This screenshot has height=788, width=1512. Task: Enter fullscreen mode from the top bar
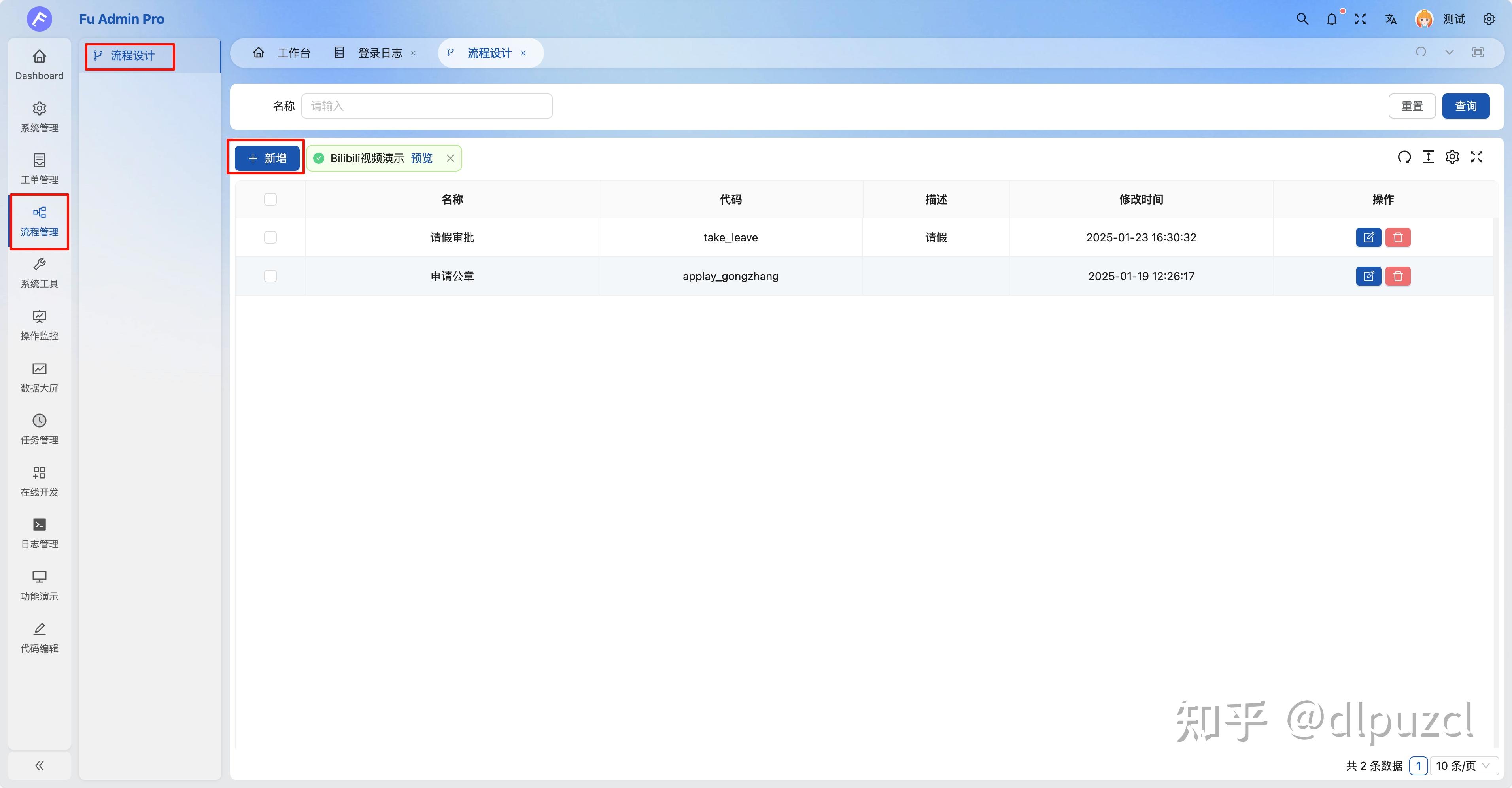click(1361, 19)
